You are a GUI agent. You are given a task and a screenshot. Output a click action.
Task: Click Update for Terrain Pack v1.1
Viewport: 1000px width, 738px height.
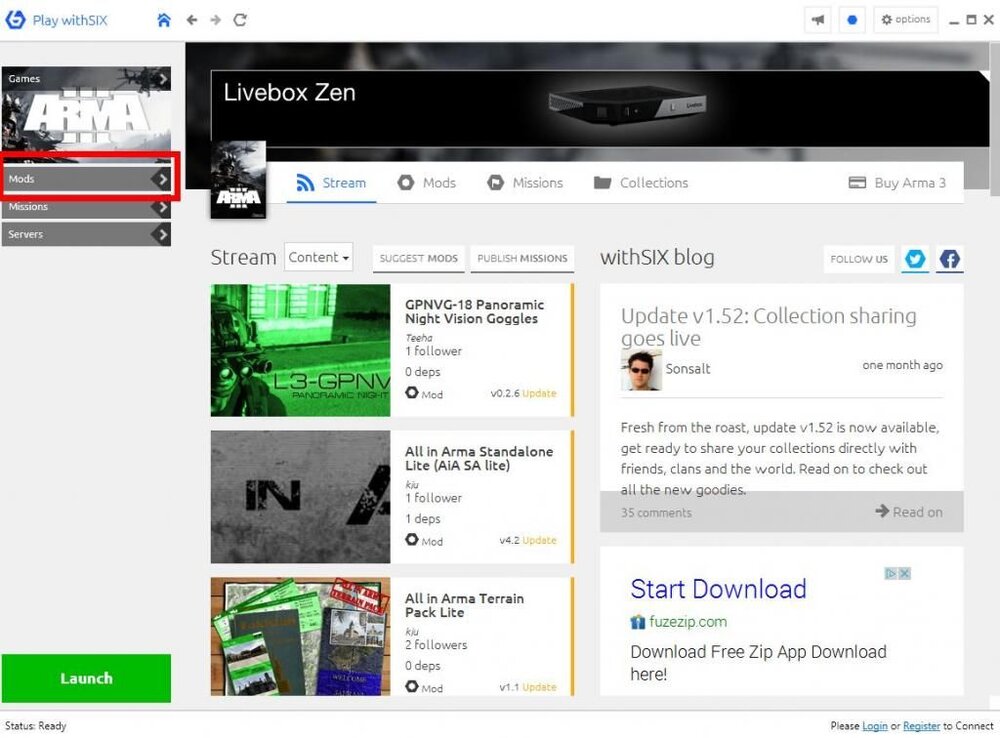(x=539, y=687)
